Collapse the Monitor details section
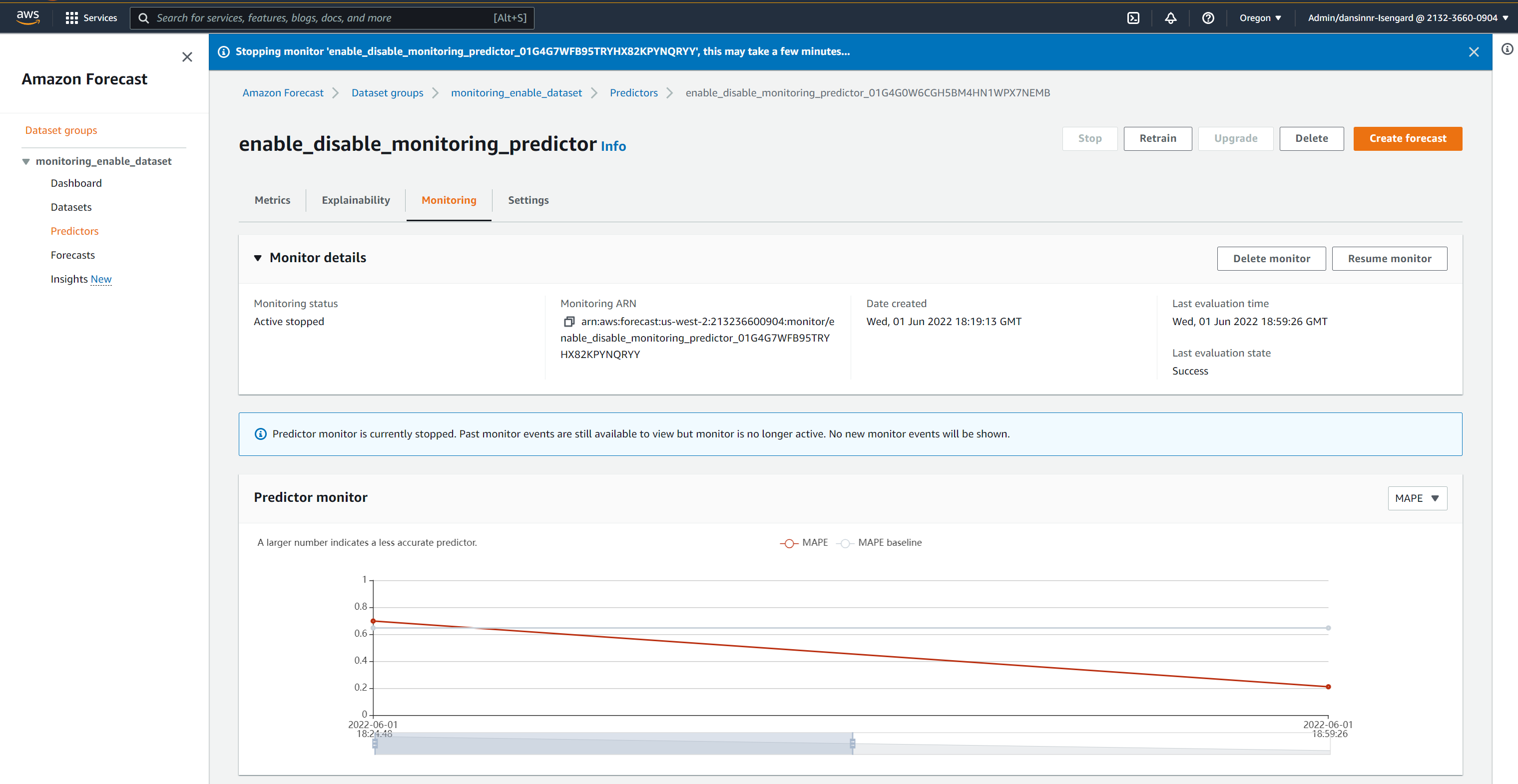This screenshot has height=784, width=1518. coord(258,258)
